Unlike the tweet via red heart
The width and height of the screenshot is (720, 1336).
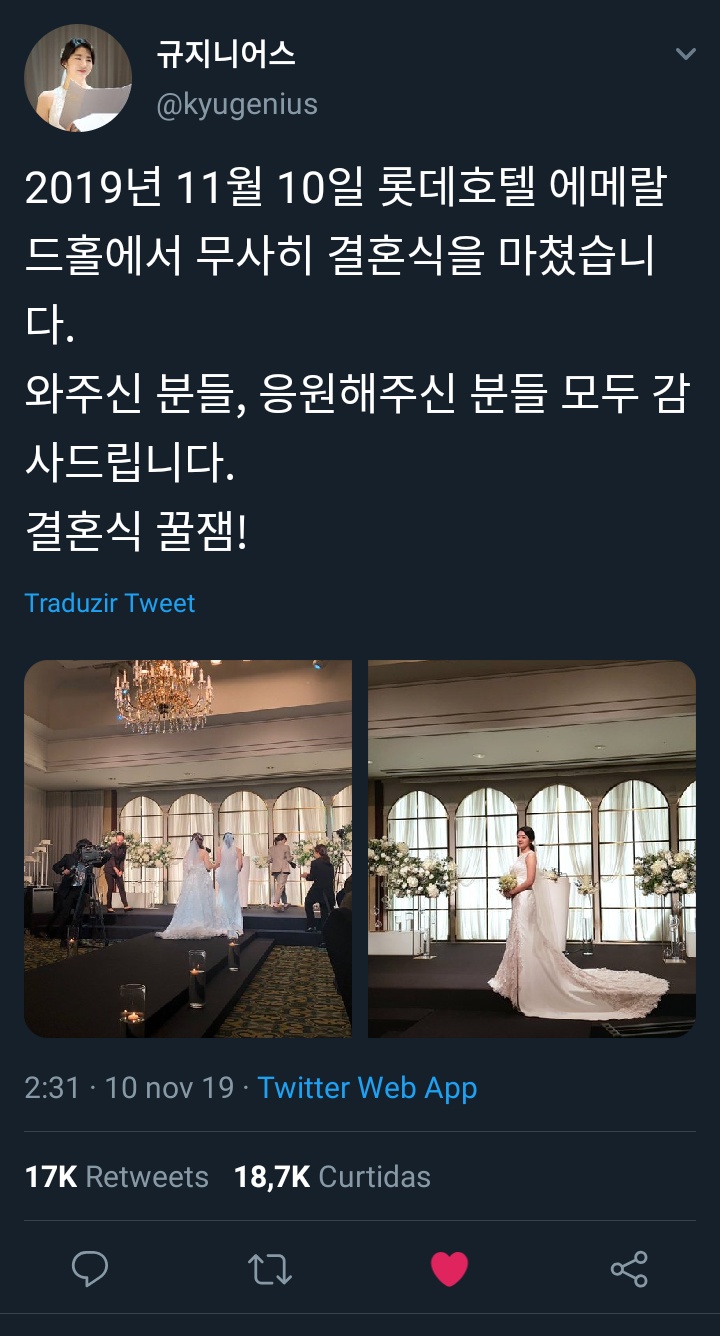coord(449,1269)
